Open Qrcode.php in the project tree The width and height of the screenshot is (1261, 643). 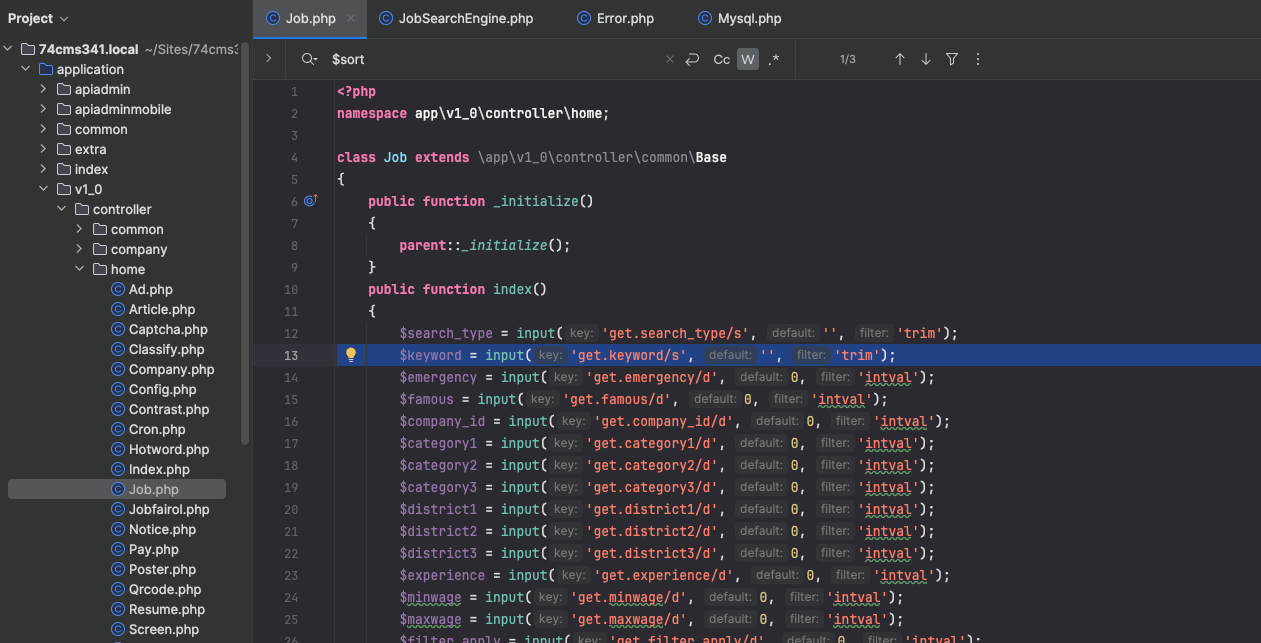[156, 589]
